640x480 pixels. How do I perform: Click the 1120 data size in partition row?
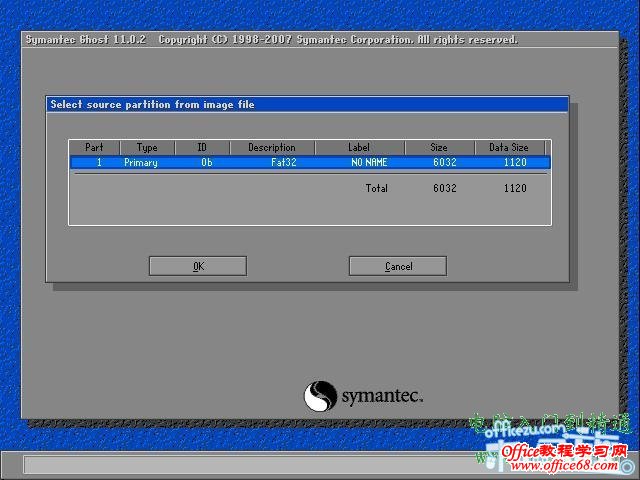pyautogui.click(x=515, y=162)
